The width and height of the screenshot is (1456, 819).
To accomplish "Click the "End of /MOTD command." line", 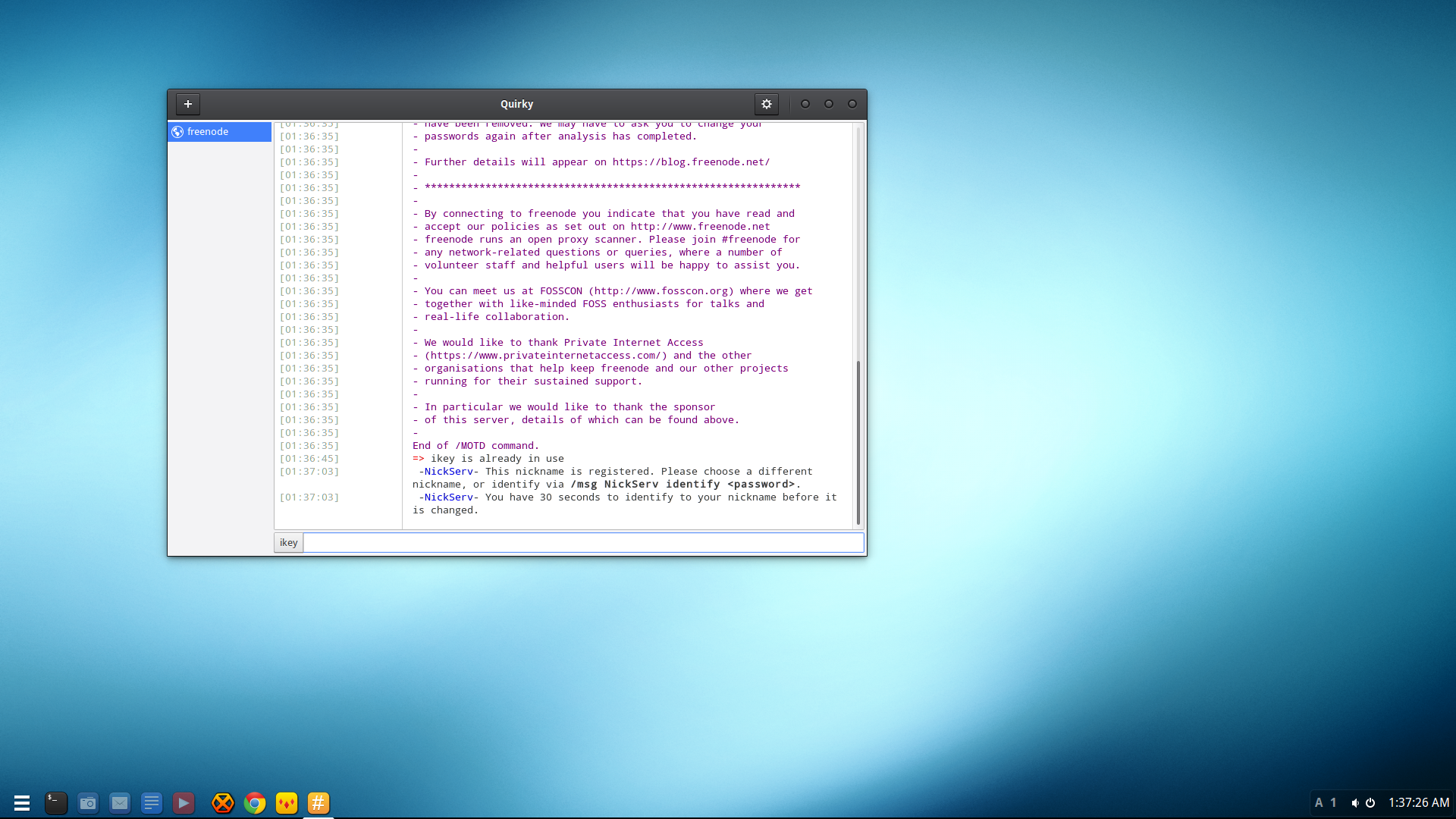I will pyautogui.click(x=475, y=445).
